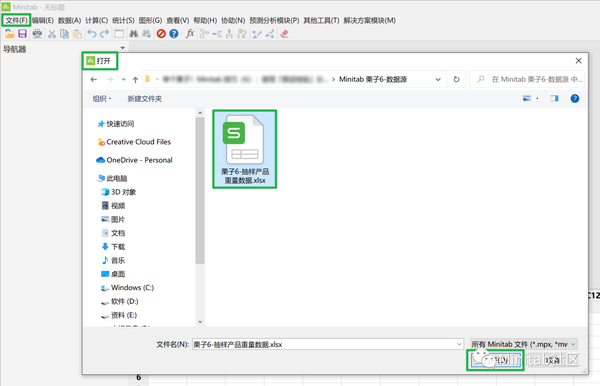Click the blue Help toolbar icon
600x386 pixels.
tap(174, 34)
